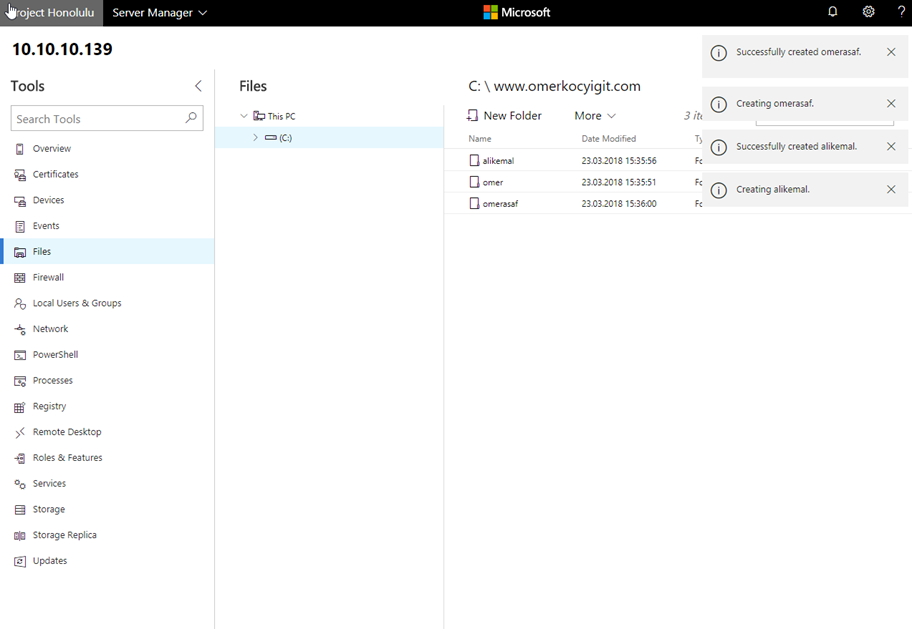Click the date 23.03.2018 15:35:51
912x629 pixels.
pos(619,182)
